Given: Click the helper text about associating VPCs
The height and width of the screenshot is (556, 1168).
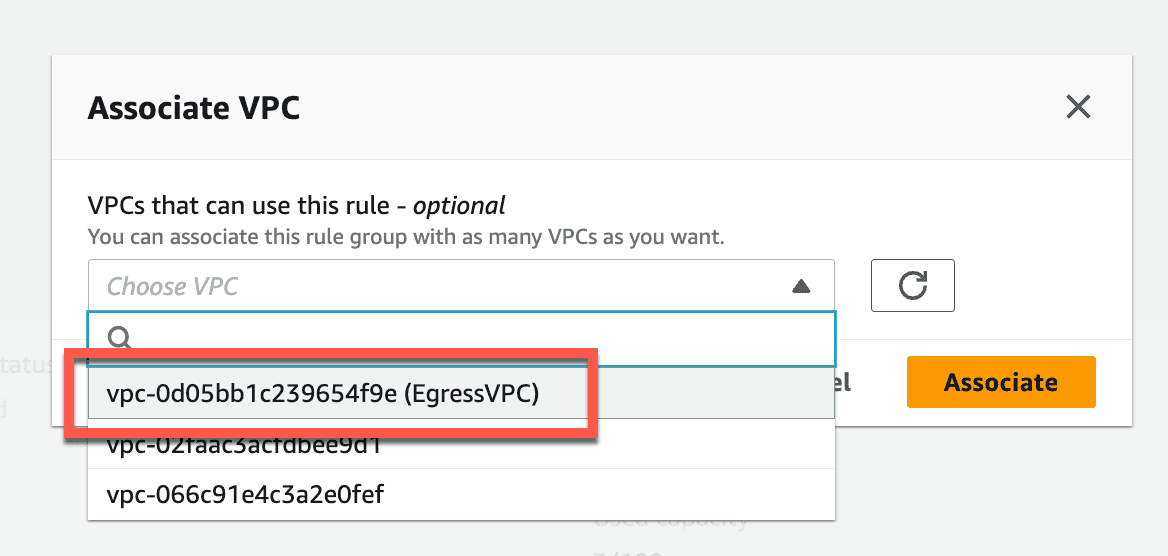Looking at the screenshot, I should coord(406,238).
